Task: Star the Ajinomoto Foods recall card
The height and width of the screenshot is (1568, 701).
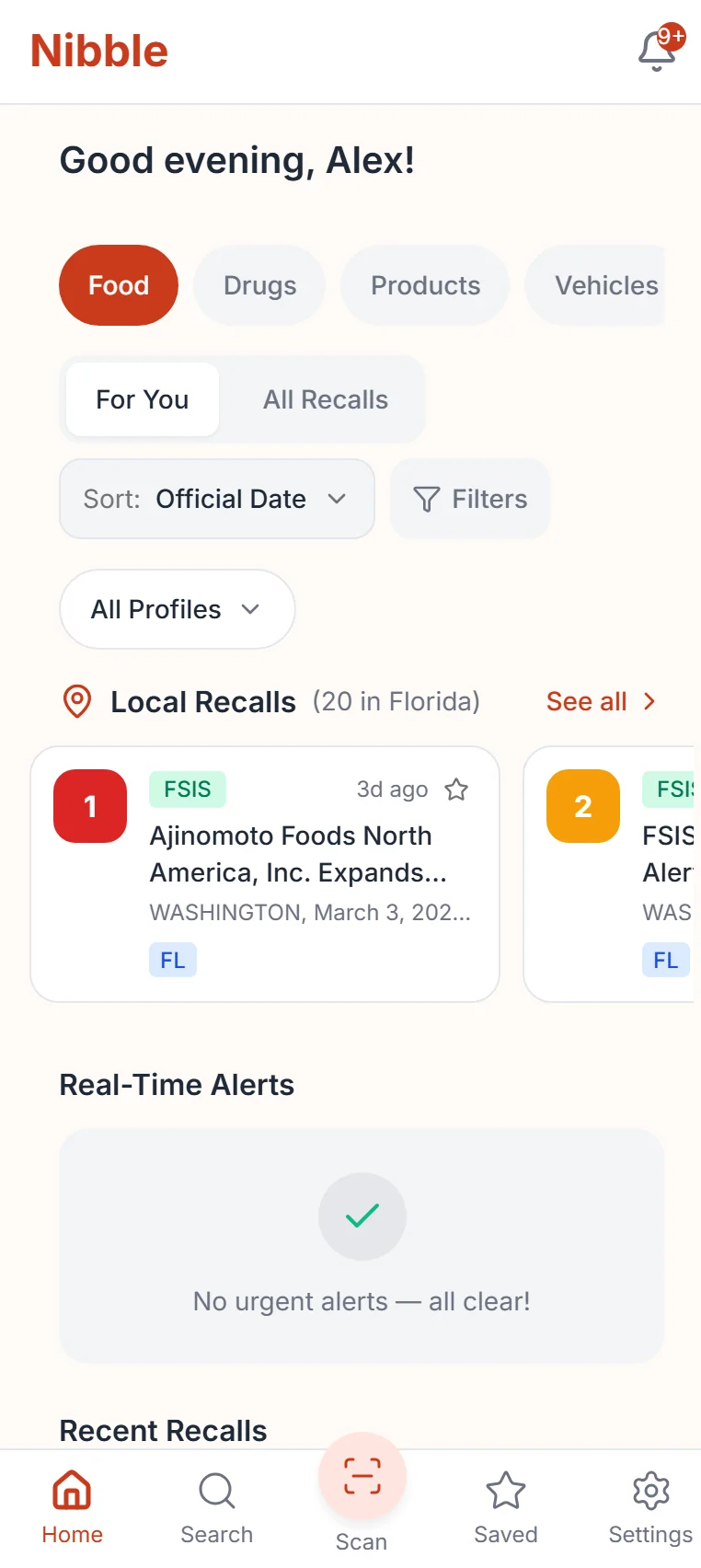Action: (x=456, y=790)
